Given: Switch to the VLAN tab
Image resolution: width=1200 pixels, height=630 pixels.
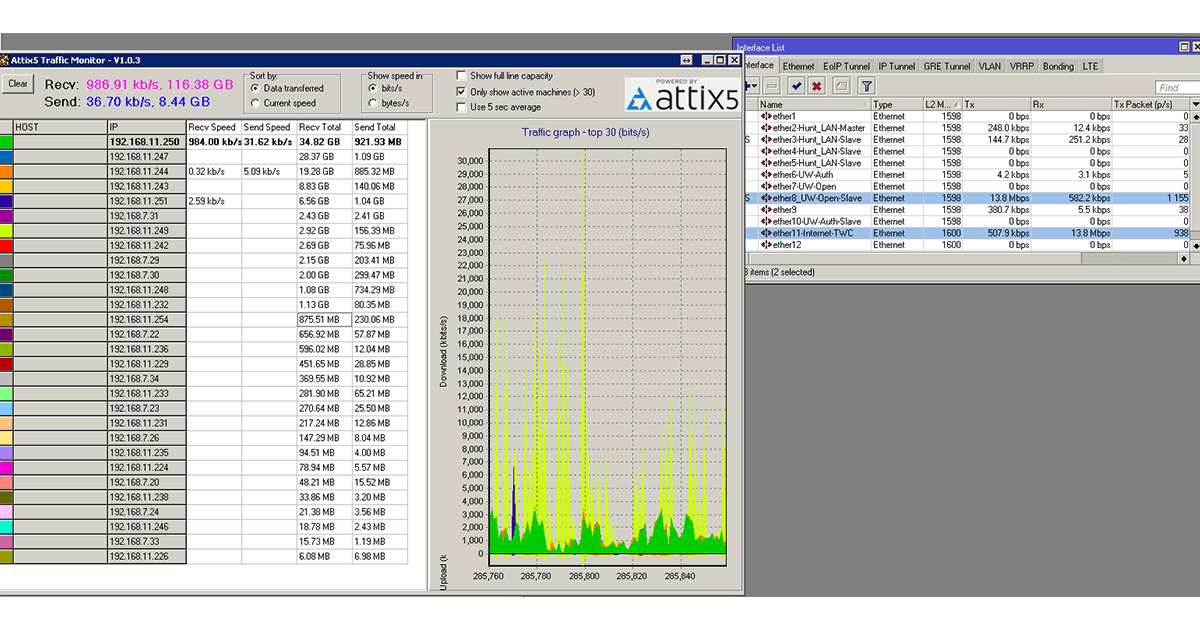Looking at the screenshot, I should coord(989,66).
